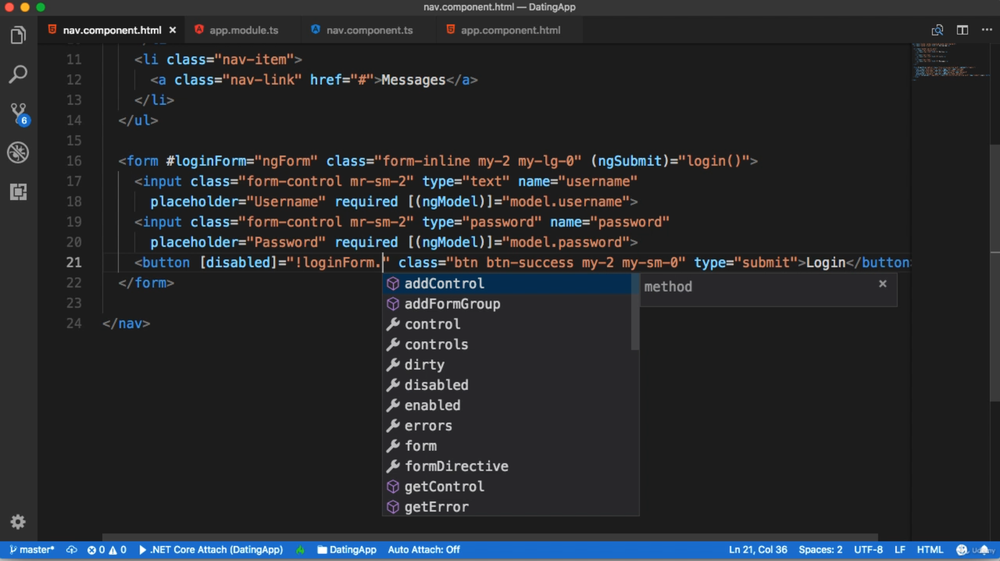Choose getError from the suggestion list
The height and width of the screenshot is (561, 1000).
point(507,507)
